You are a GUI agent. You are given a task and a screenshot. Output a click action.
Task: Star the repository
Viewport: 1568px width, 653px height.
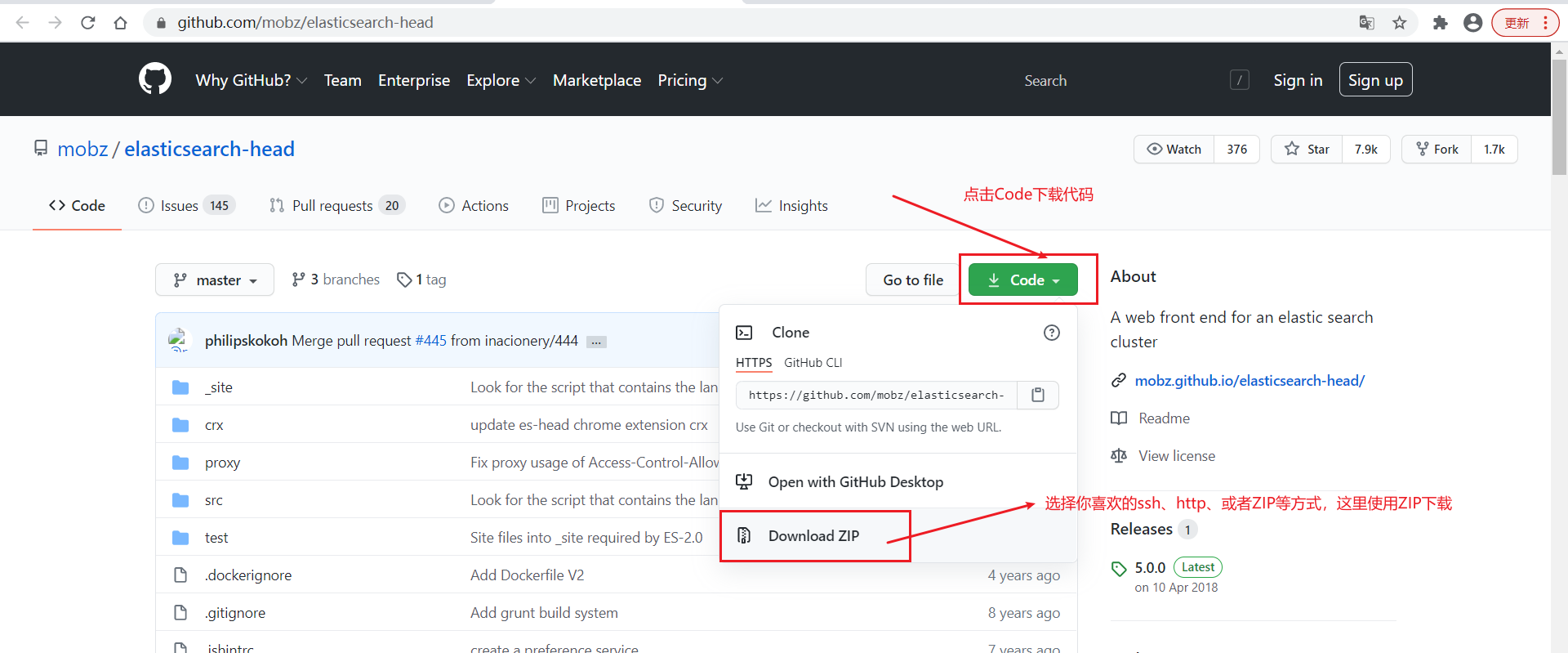(x=1307, y=150)
